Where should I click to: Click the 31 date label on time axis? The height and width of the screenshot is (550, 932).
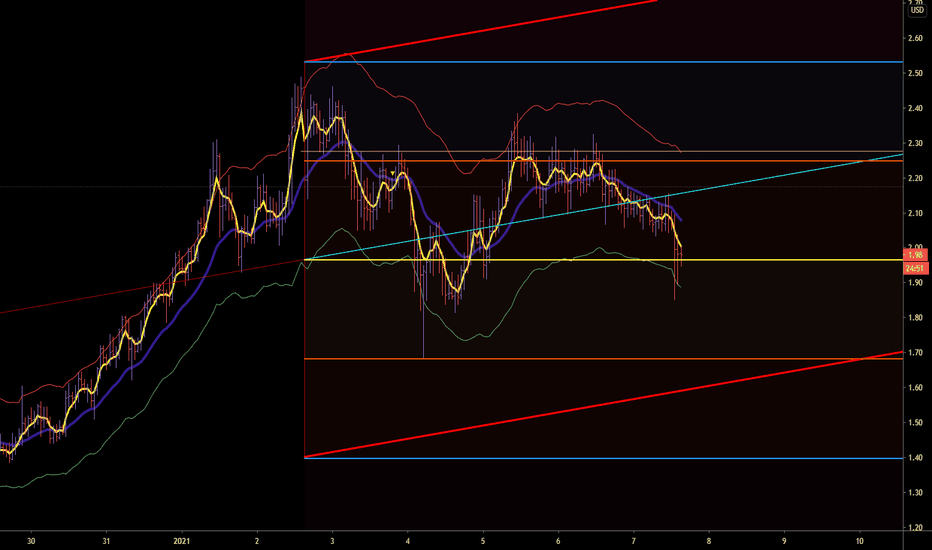(x=106, y=541)
